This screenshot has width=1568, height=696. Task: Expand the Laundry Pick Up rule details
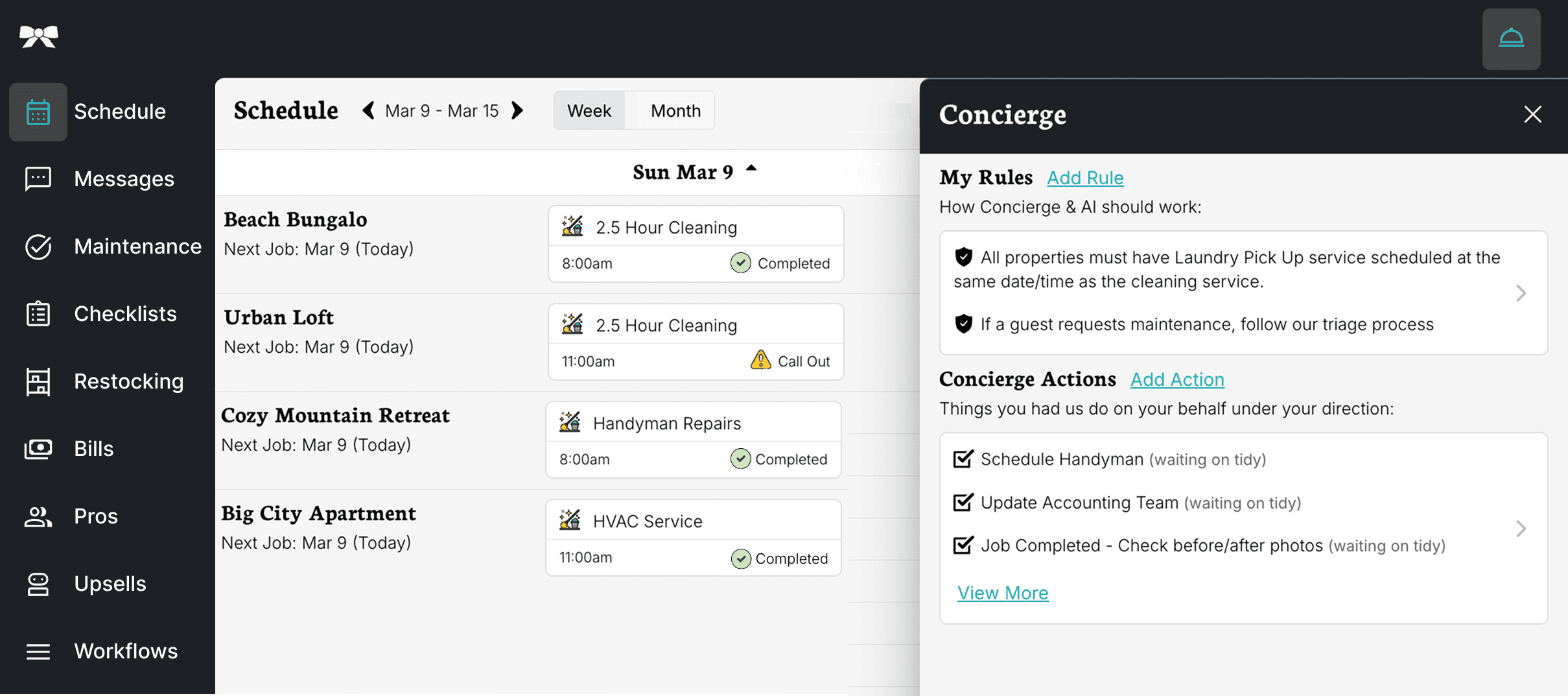click(x=1521, y=293)
